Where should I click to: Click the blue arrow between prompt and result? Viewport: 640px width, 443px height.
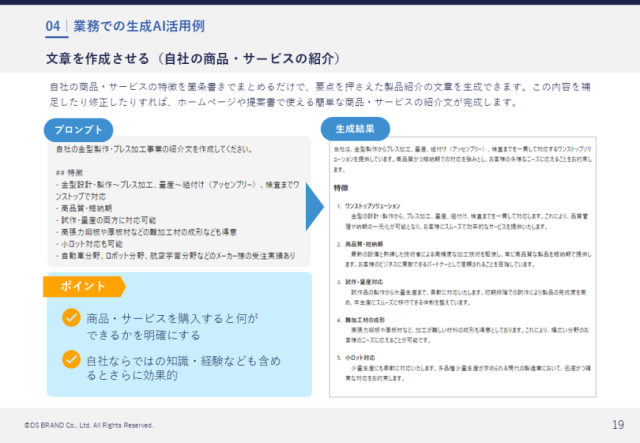click(x=315, y=207)
